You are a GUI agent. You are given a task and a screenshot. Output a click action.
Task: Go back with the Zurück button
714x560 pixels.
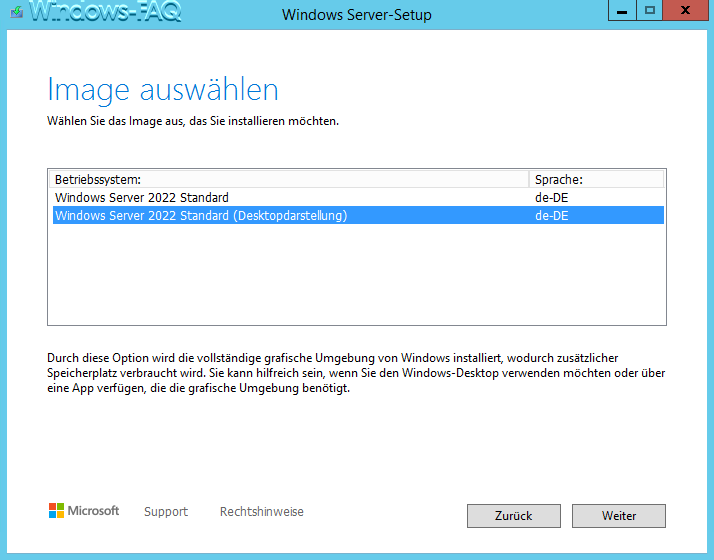tap(514, 516)
